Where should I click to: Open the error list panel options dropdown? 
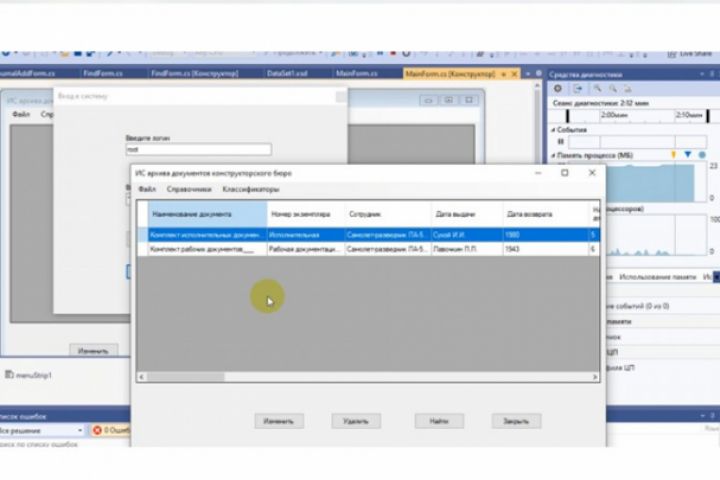703,416
